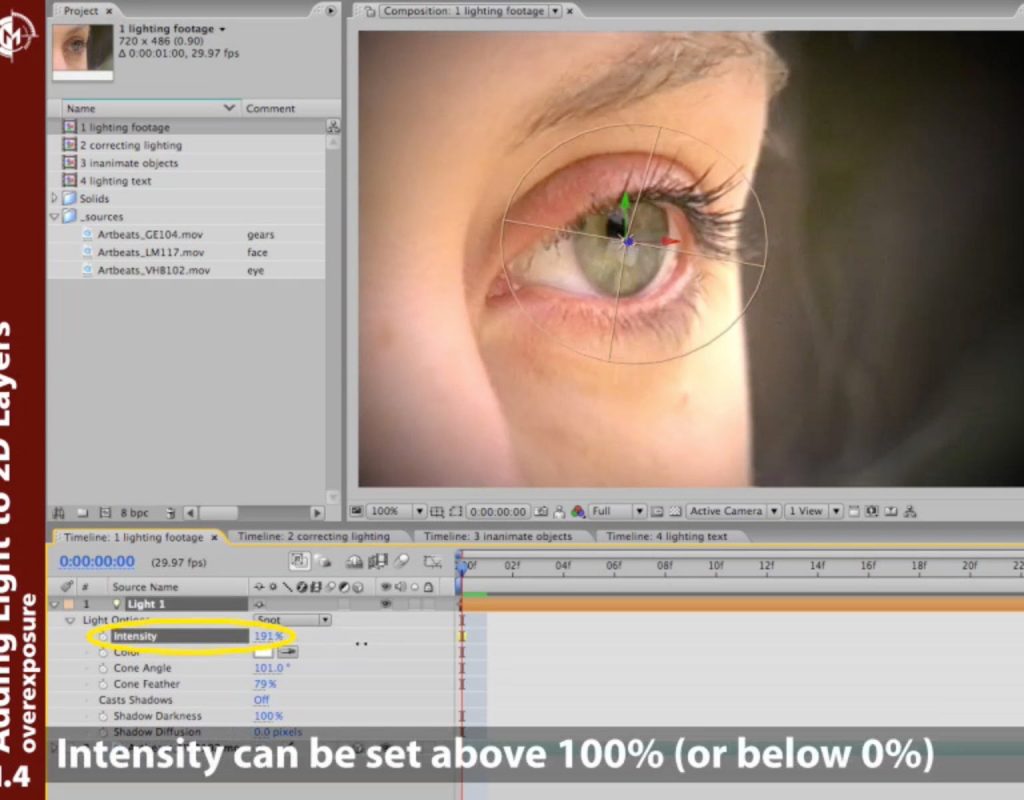Toggle Cone Angle stopwatch
The width and height of the screenshot is (1024, 800).
point(103,668)
